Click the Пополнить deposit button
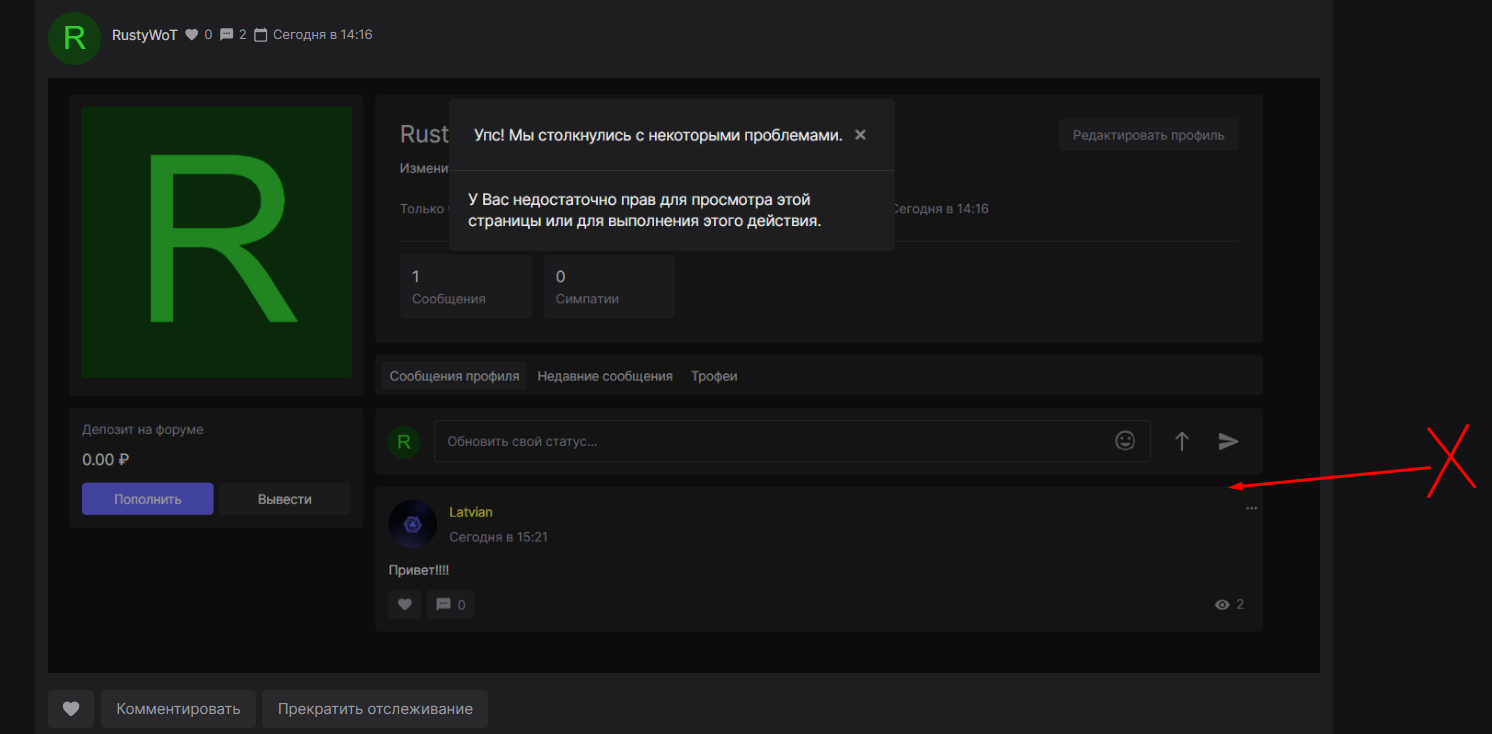Screen dimensions: 1492x734 coord(148,499)
